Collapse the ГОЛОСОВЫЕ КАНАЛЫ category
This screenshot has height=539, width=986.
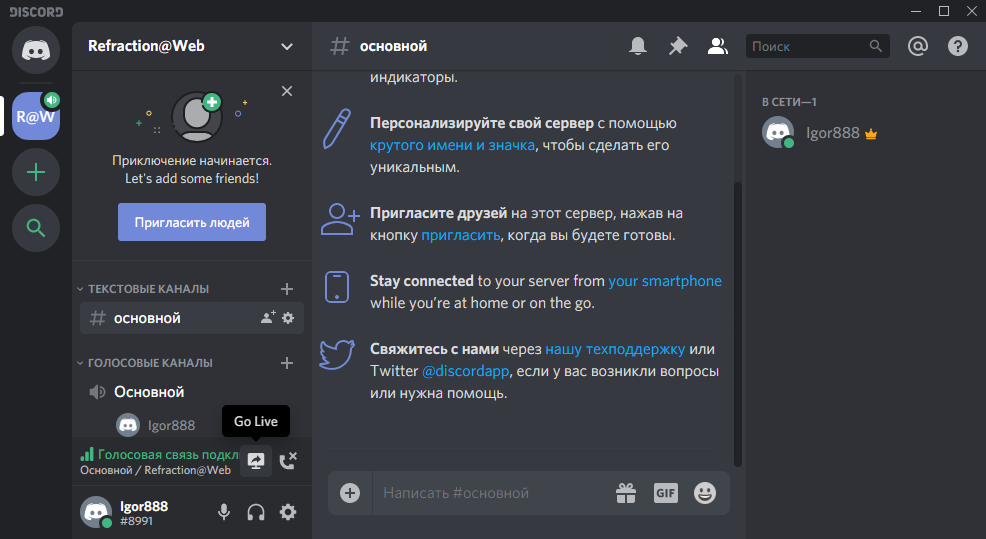click(x=150, y=363)
